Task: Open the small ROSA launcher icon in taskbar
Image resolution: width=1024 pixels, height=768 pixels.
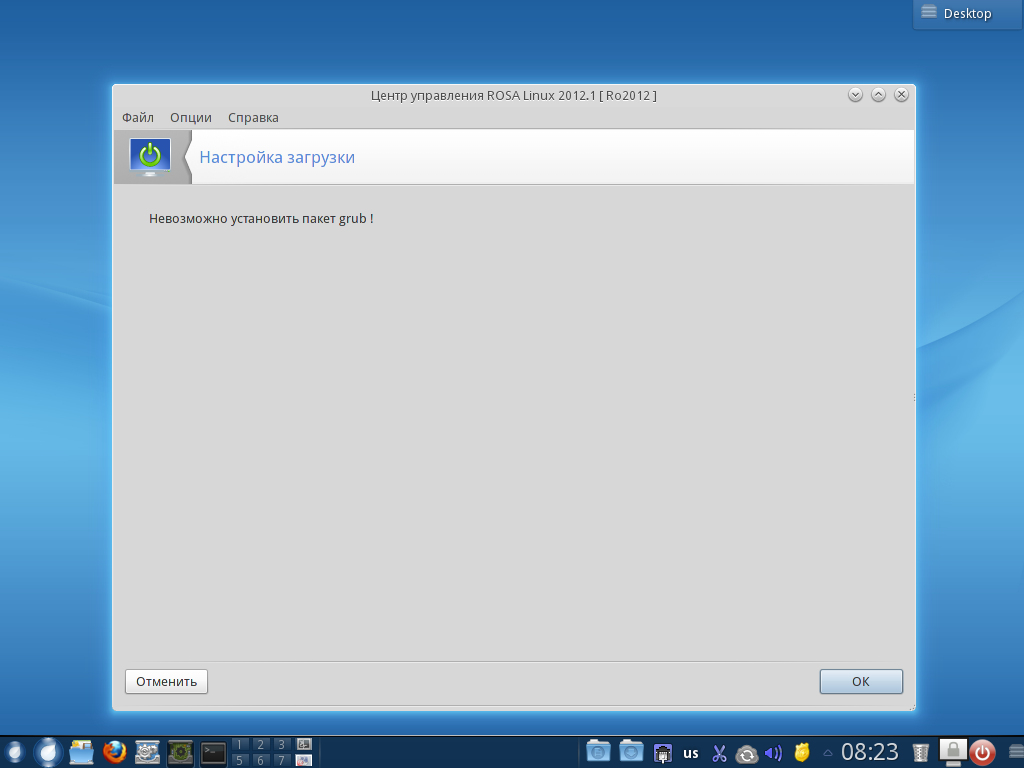Action: click(14, 752)
